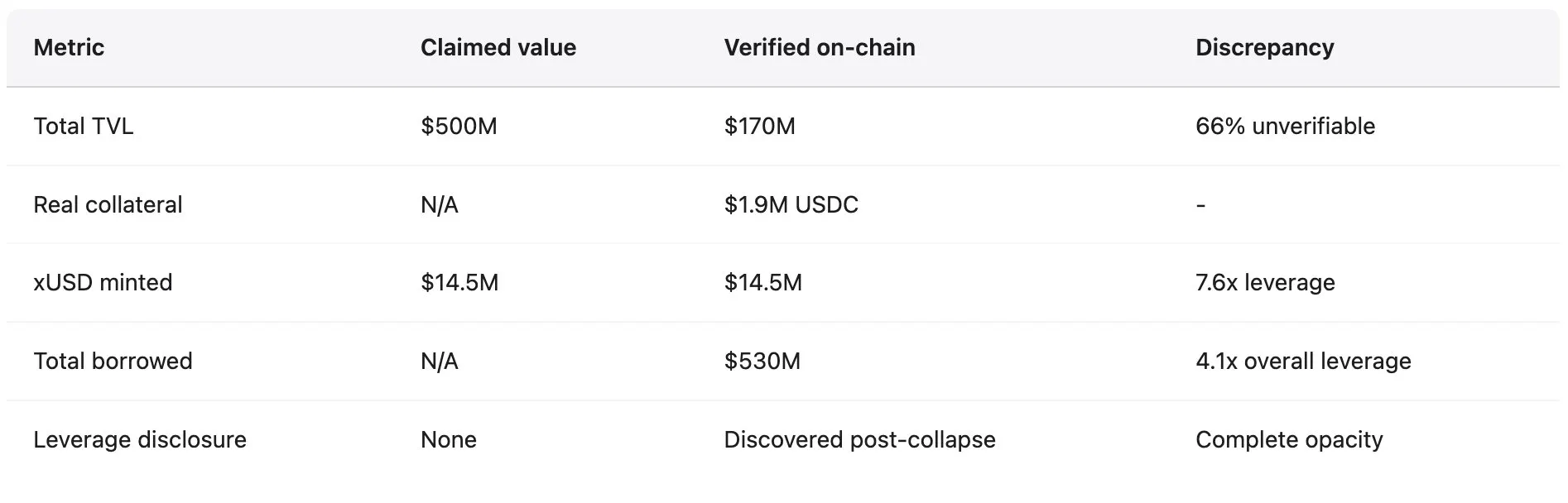Image resolution: width=1568 pixels, height=503 pixels.
Task: Select the xUSD minted row label
Action: [103, 283]
